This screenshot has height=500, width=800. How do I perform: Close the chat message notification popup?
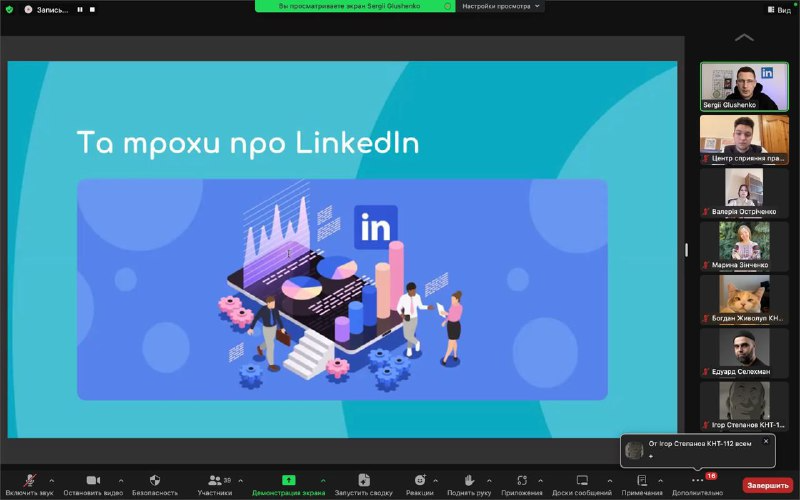766,441
